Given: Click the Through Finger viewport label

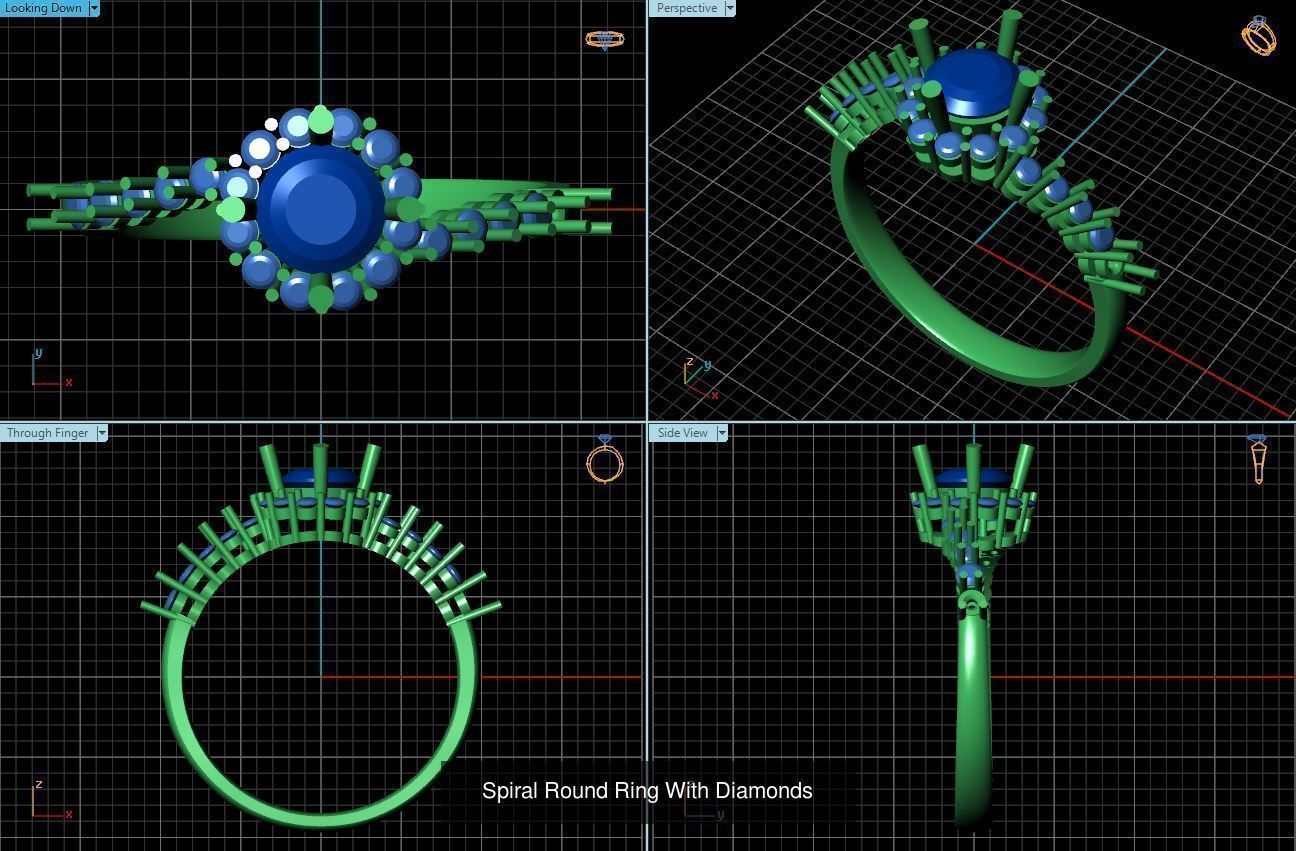Looking at the screenshot, I should point(47,433).
